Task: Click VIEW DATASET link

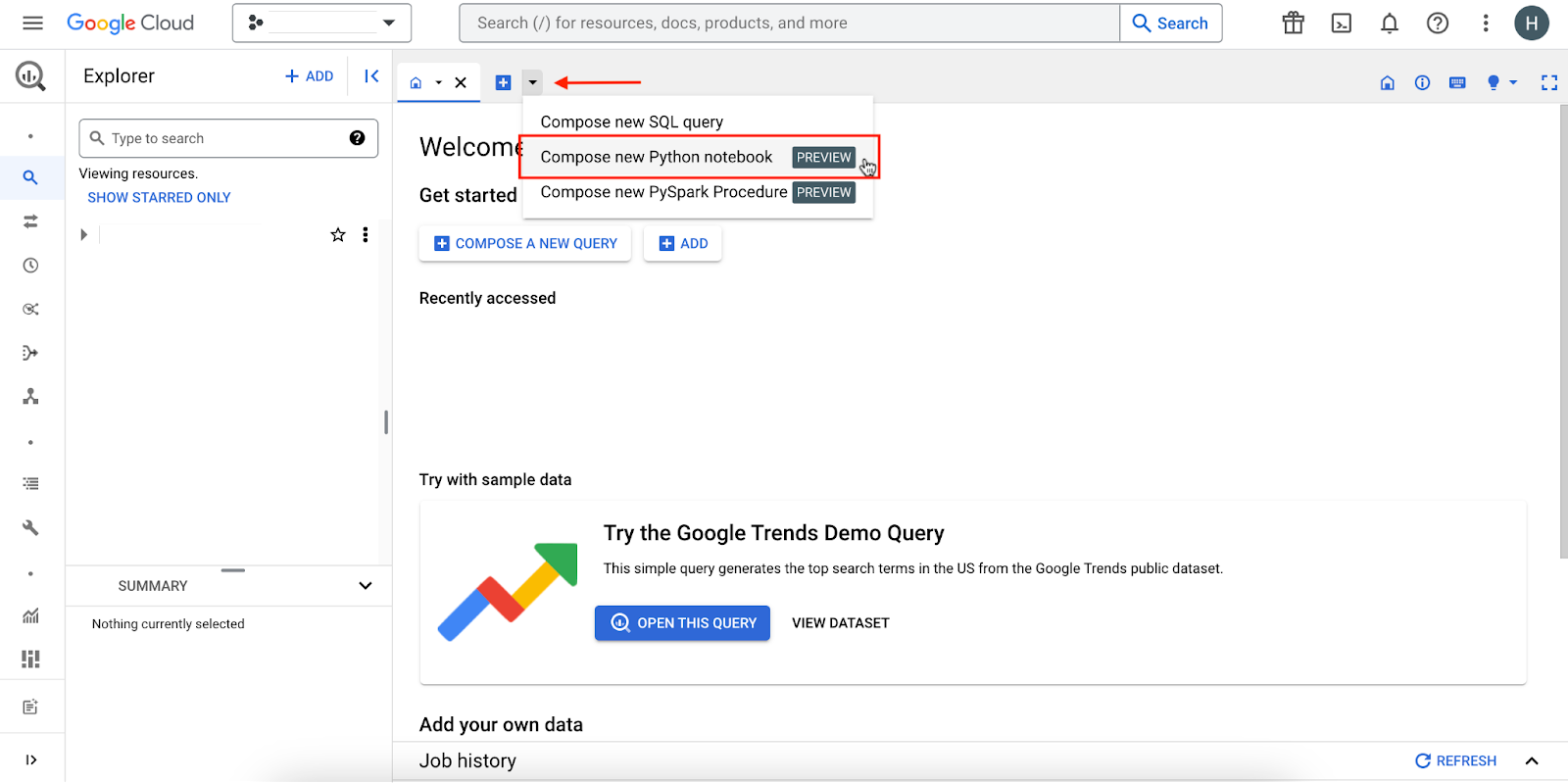Action: click(841, 623)
